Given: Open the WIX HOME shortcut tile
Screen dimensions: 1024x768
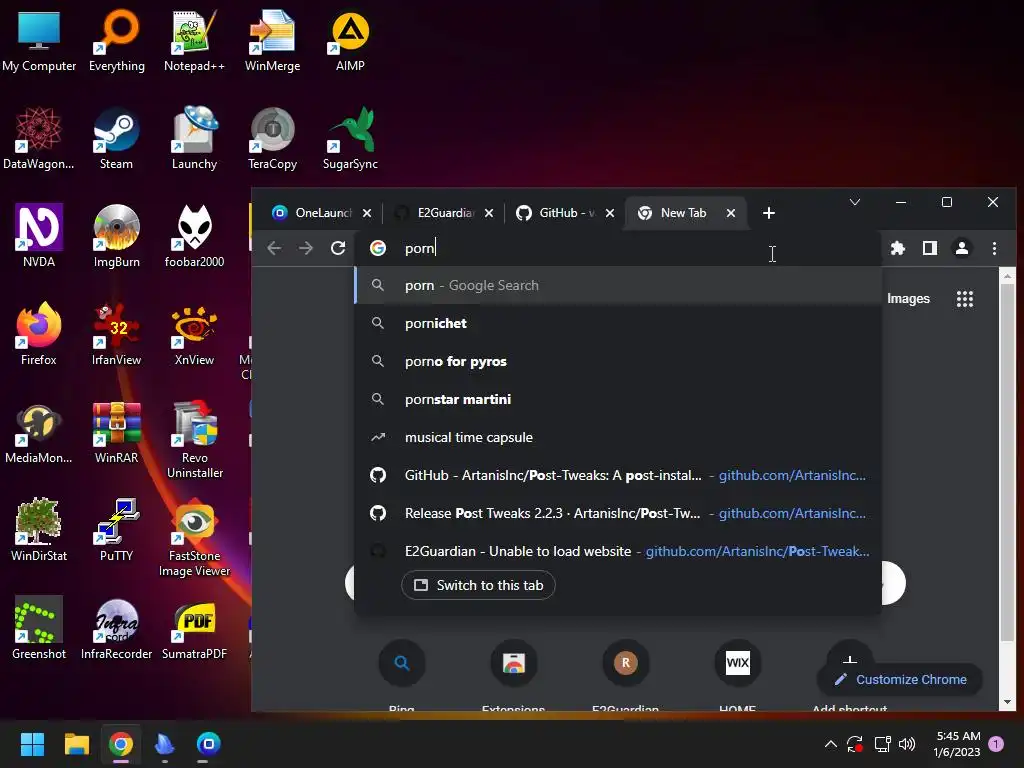Looking at the screenshot, I should [737, 674].
